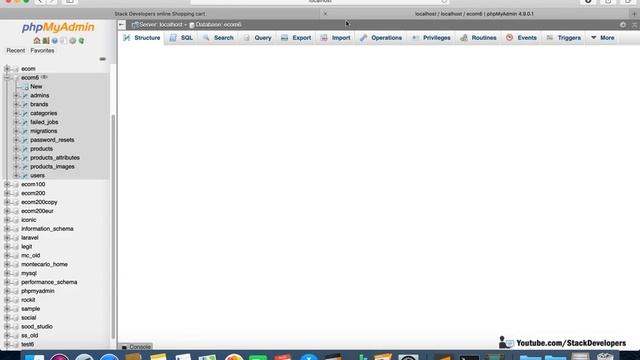Switch to the Export tab
640x360 pixels.
tap(296, 38)
